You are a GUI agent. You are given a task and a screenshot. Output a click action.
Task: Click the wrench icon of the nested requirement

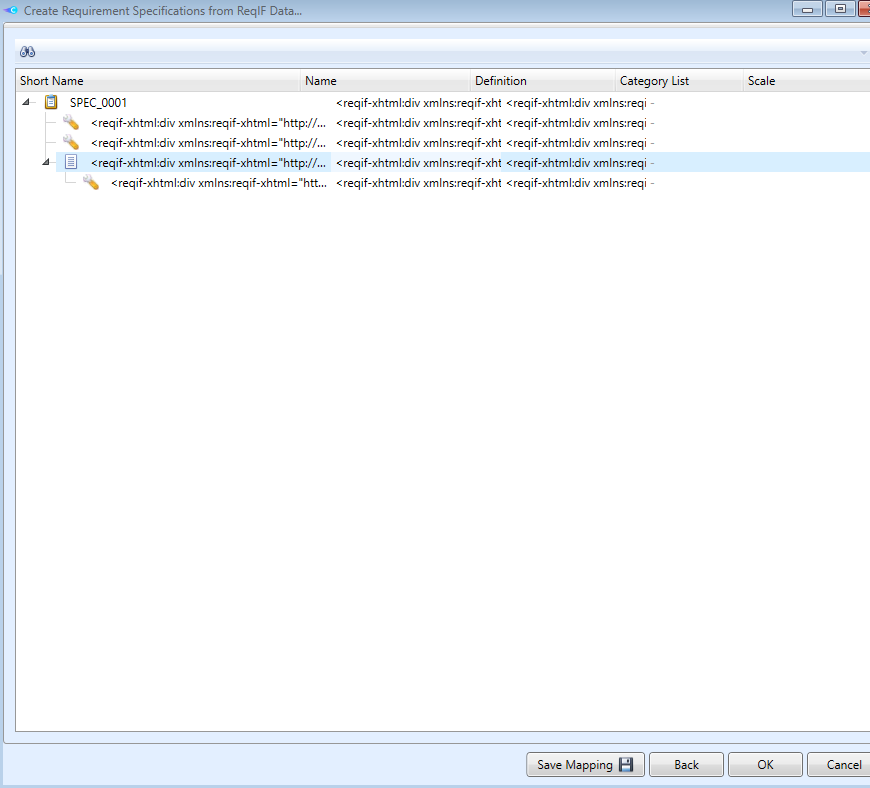click(x=91, y=182)
